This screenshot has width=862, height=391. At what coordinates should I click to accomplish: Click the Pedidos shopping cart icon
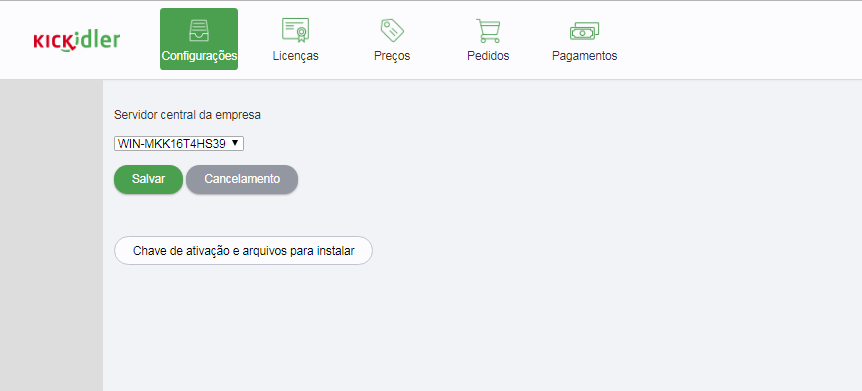point(488,30)
